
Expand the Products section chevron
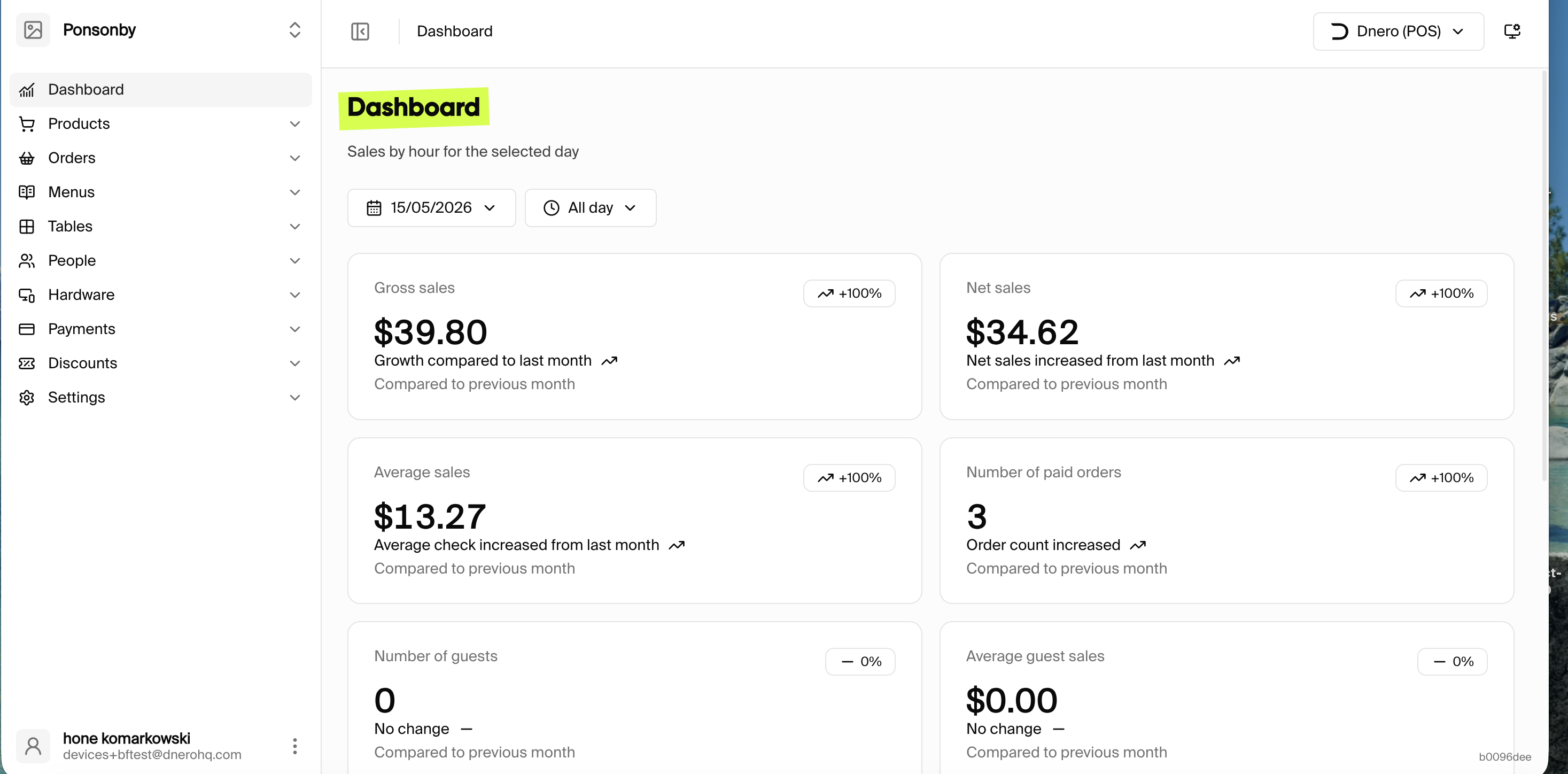click(294, 124)
